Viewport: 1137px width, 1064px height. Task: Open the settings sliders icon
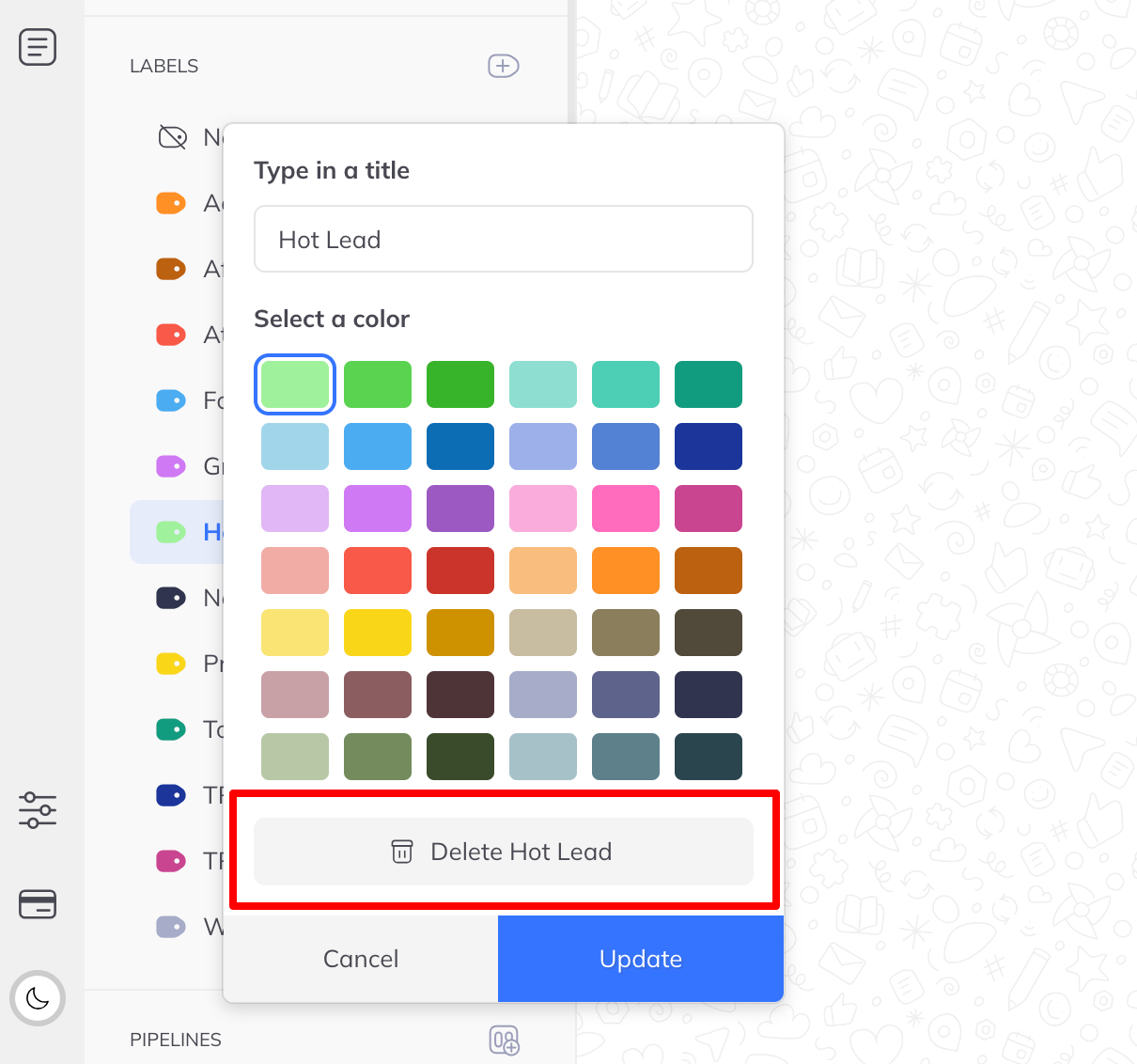(38, 809)
